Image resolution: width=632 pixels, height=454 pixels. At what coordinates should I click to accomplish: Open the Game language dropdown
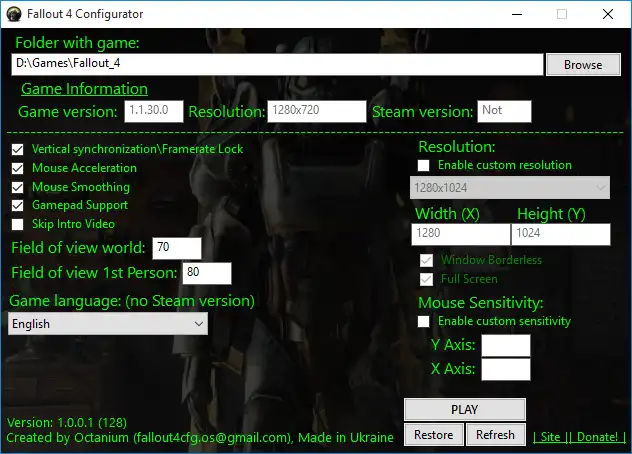[108, 324]
